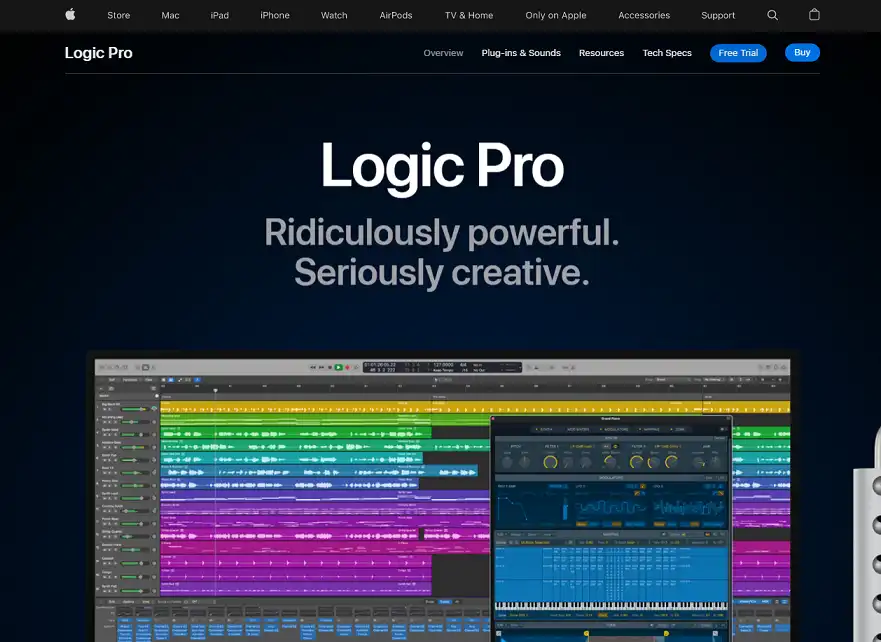
Task: Click the Logic Pro local nav title
Action: [98, 53]
